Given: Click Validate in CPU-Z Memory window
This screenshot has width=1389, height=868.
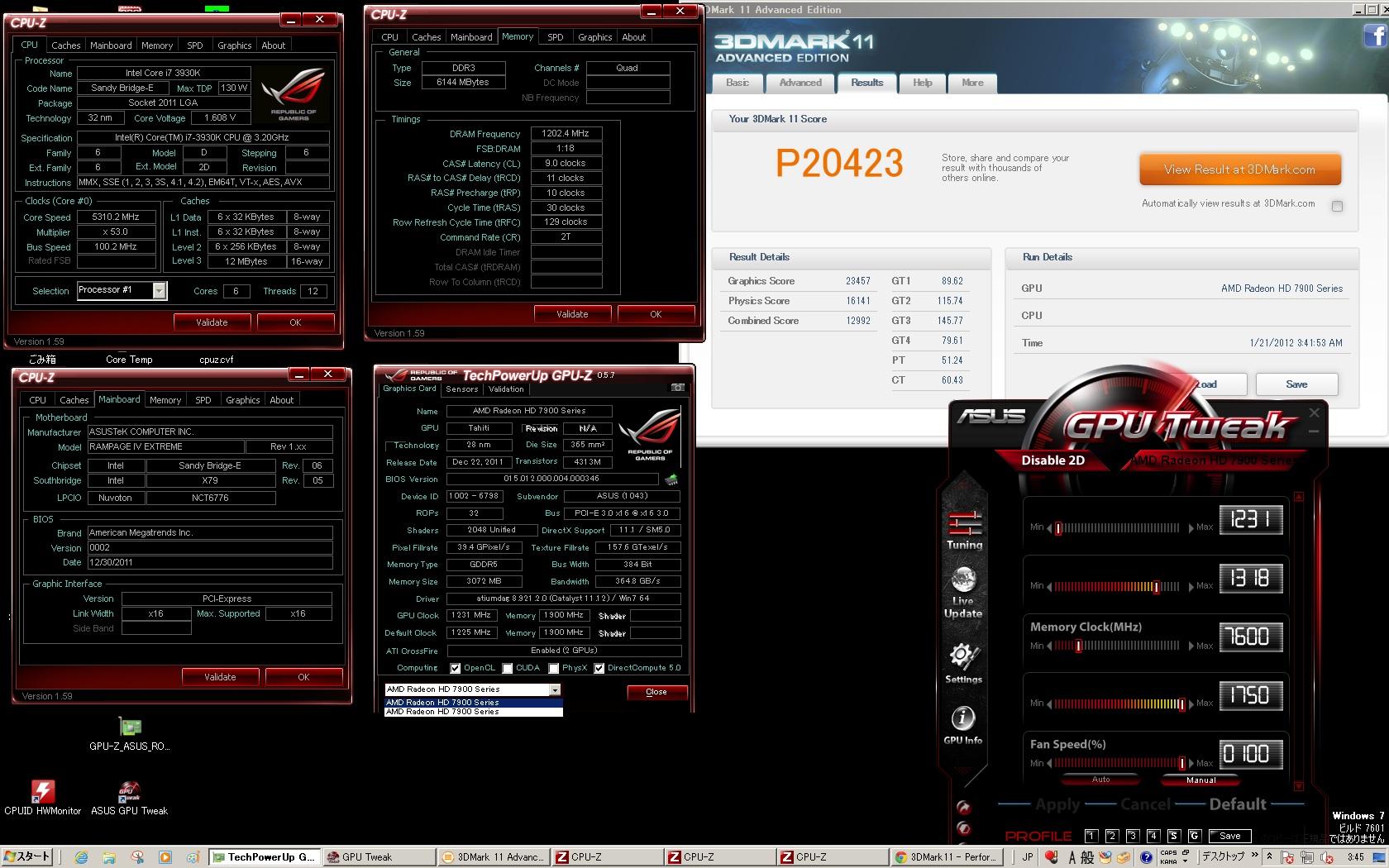Looking at the screenshot, I should [x=572, y=314].
